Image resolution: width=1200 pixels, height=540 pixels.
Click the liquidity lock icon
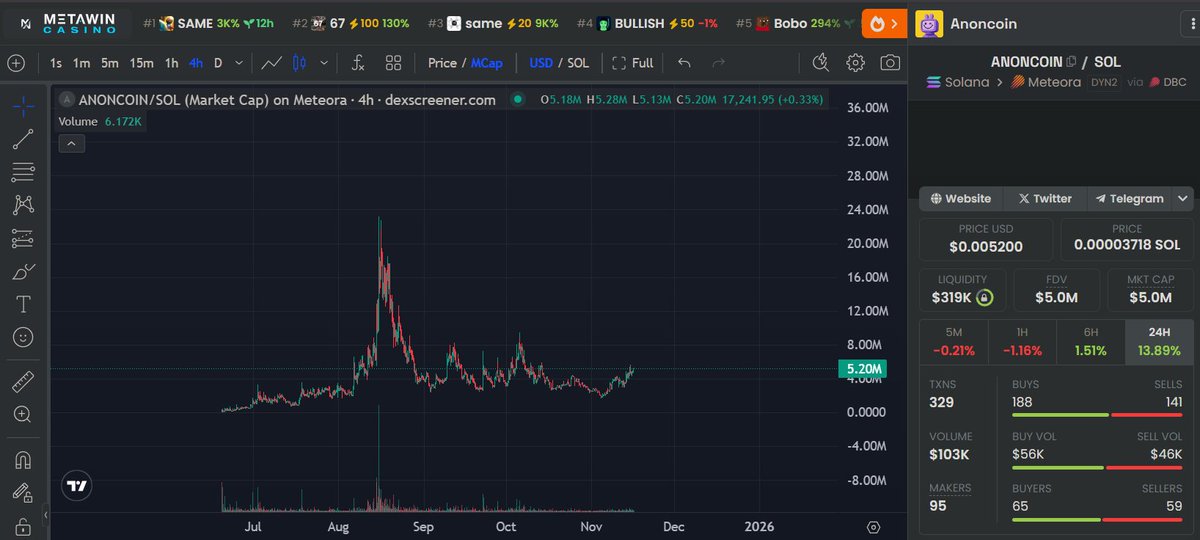pos(984,297)
